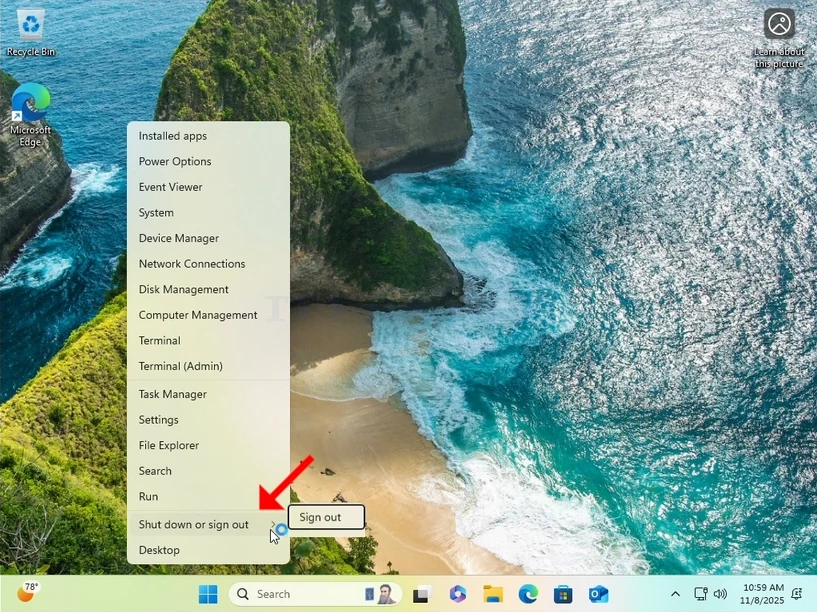Select the System menu entry
The width and height of the screenshot is (817, 612).
208,213
